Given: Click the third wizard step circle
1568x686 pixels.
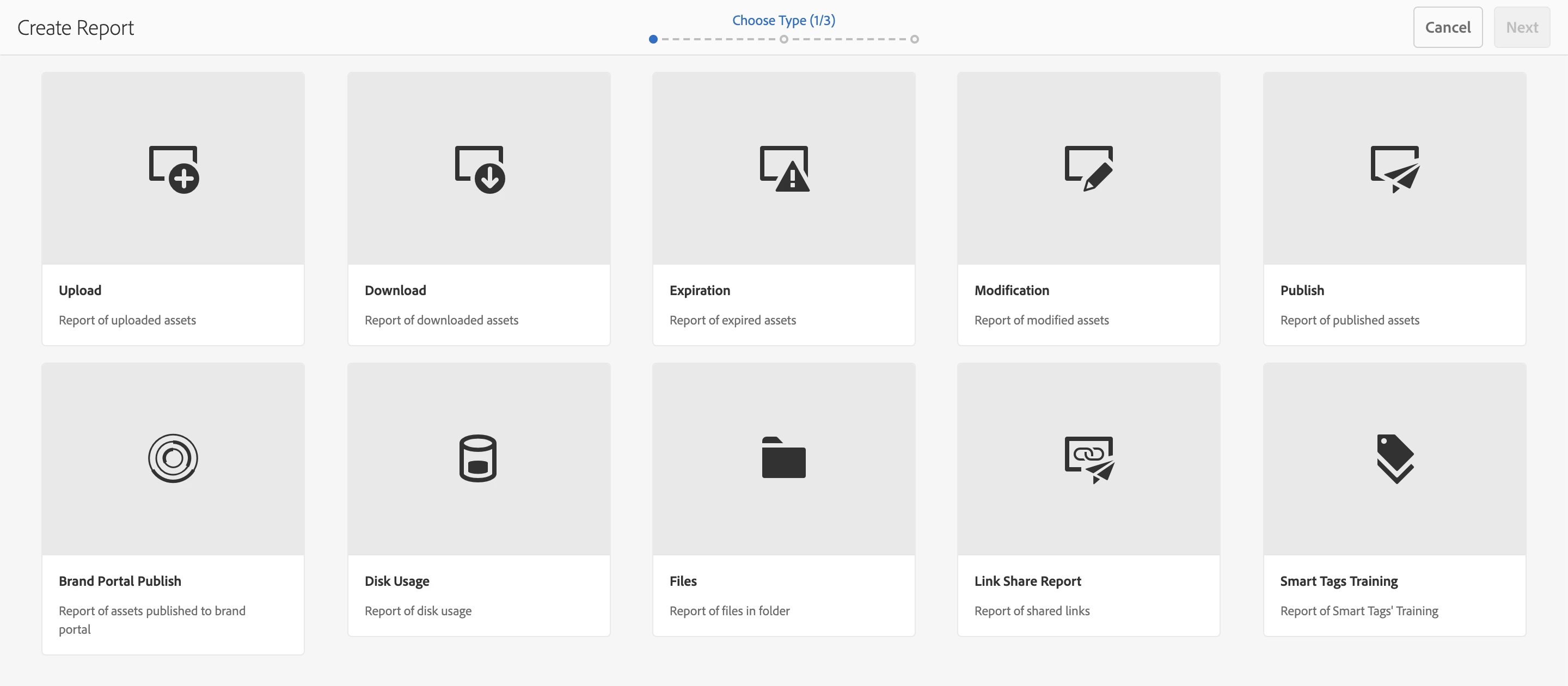Looking at the screenshot, I should (914, 40).
